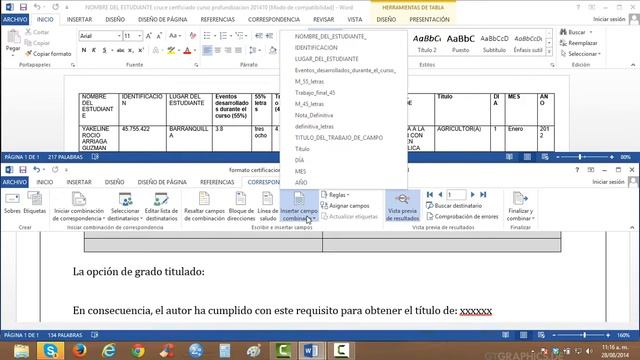Open Iniciar combinación de correspondencia
Screen dimensions: 640x360
click(x=79, y=207)
